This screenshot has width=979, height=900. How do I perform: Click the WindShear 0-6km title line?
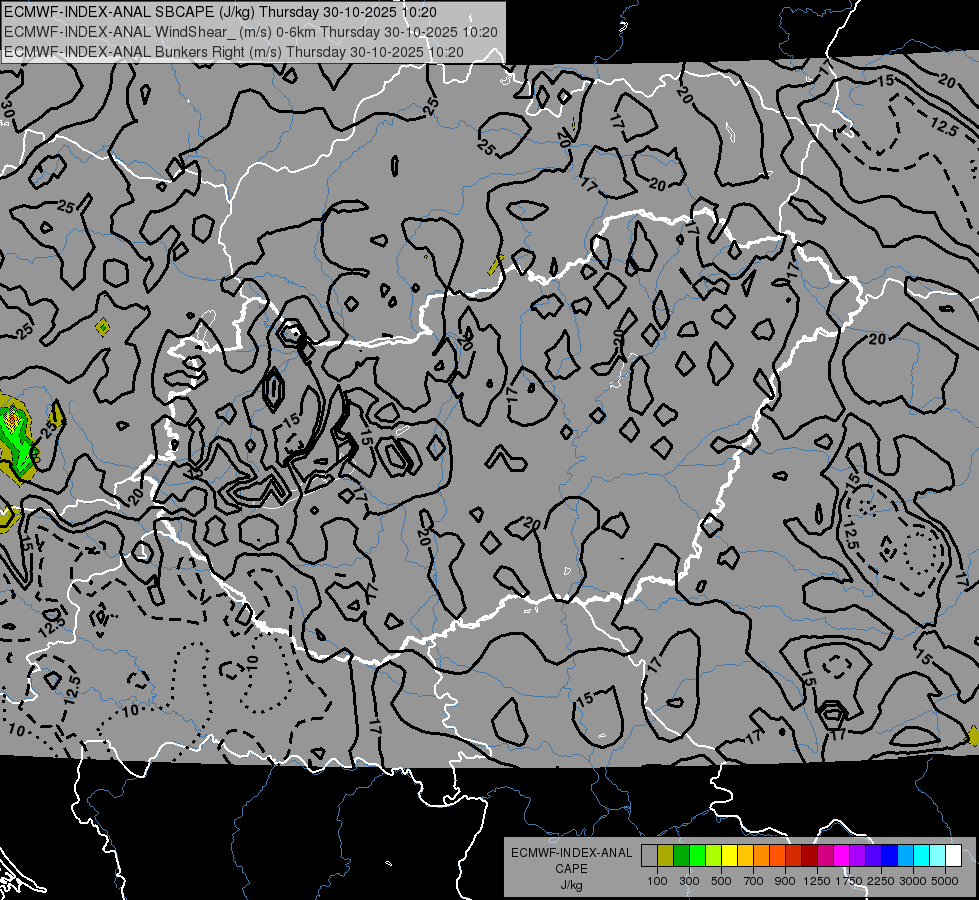click(x=250, y=32)
